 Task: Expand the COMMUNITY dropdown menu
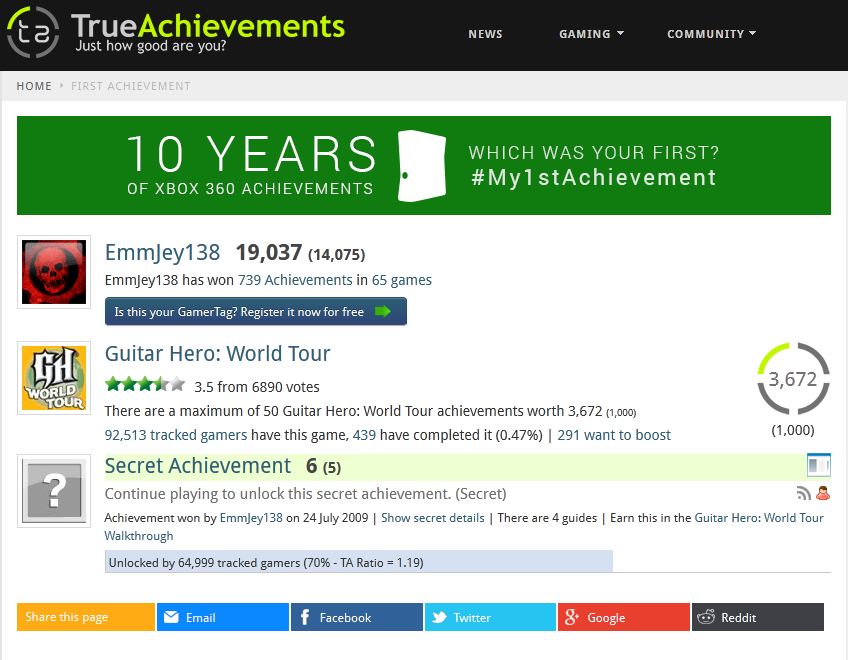[x=711, y=34]
